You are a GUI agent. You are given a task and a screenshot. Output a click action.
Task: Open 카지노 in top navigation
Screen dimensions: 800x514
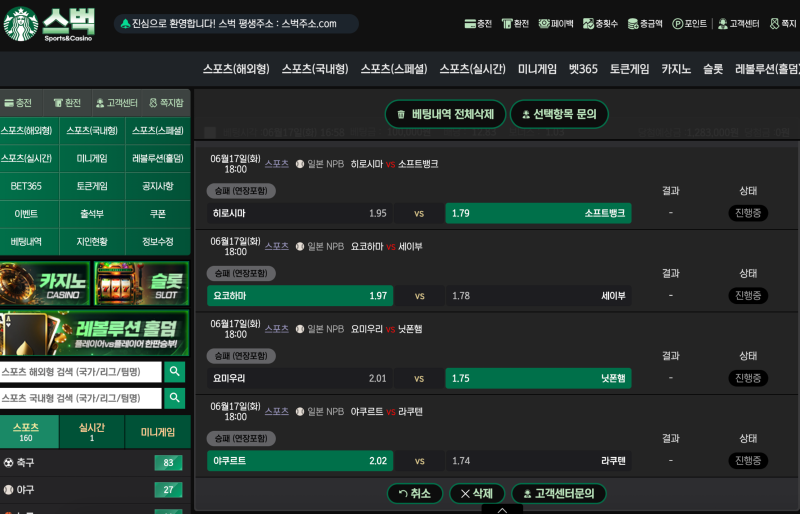(676, 69)
